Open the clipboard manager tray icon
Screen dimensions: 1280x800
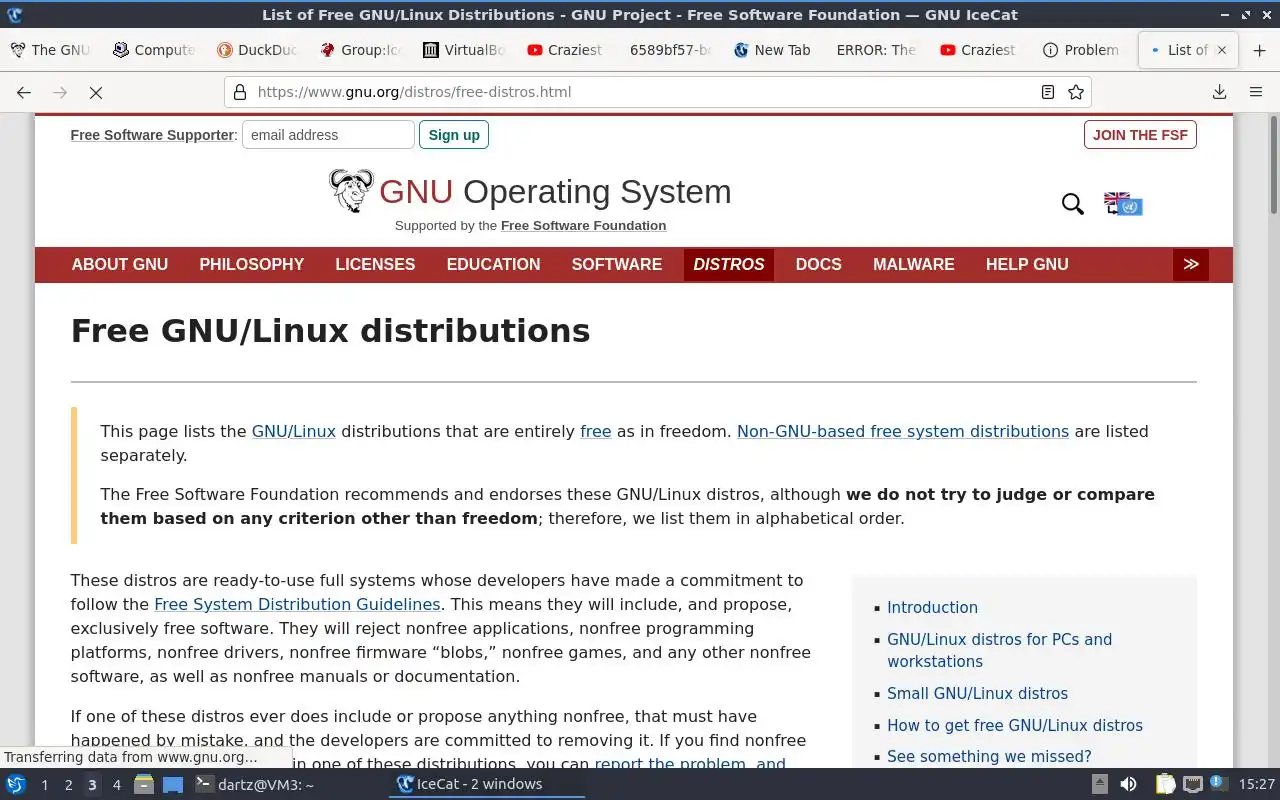pyautogui.click(x=1166, y=785)
